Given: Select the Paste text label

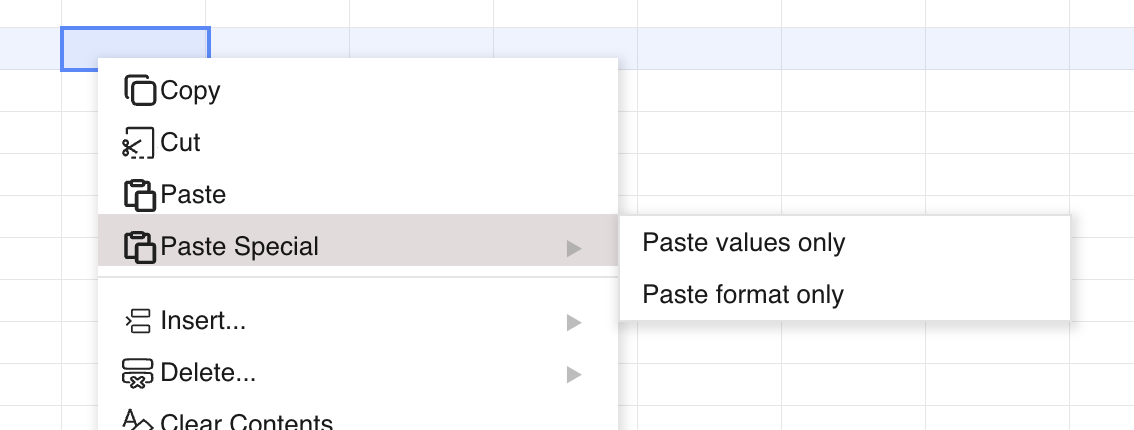Looking at the screenshot, I should pyautogui.click(x=193, y=195).
